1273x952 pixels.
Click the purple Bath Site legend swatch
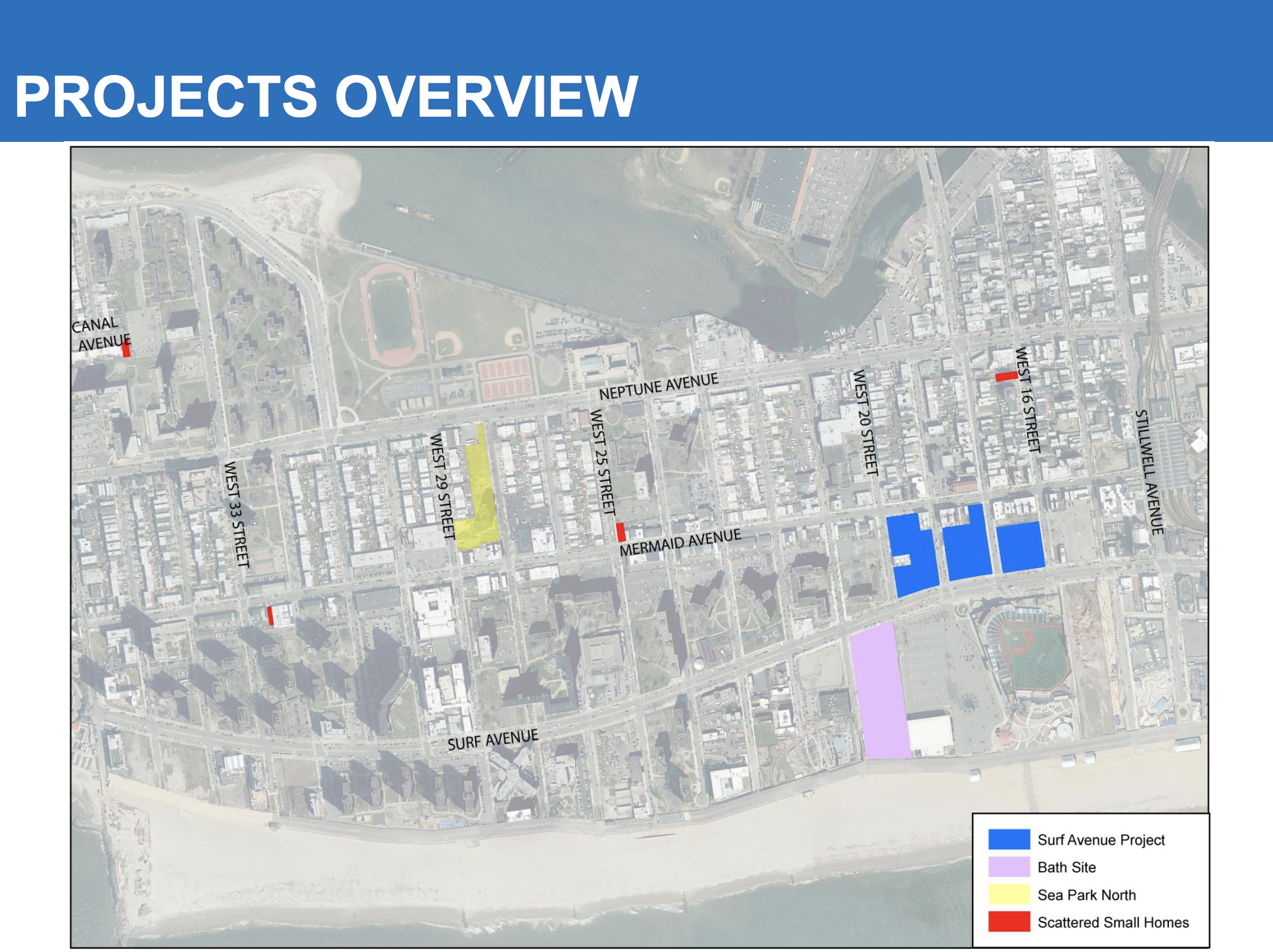[x=1009, y=866]
